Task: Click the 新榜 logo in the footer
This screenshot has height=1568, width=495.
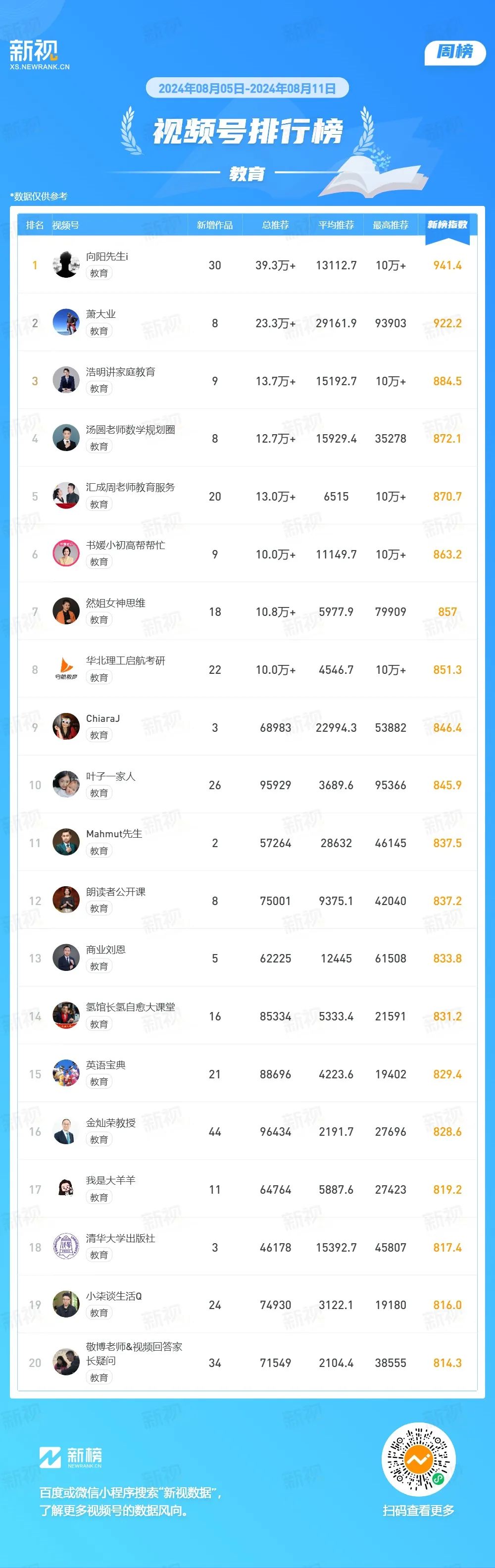Action: (x=71, y=1456)
